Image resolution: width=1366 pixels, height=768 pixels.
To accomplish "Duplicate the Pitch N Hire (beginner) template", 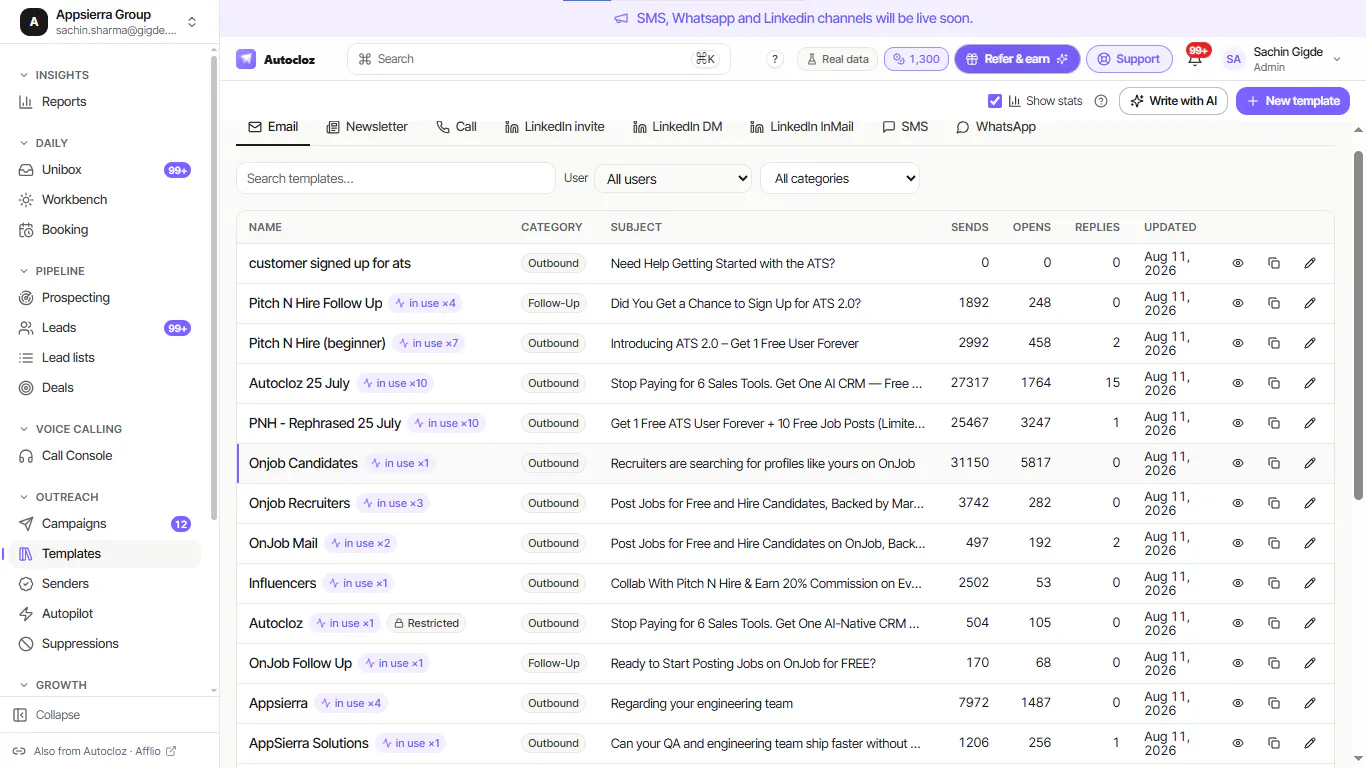I will 1274,343.
